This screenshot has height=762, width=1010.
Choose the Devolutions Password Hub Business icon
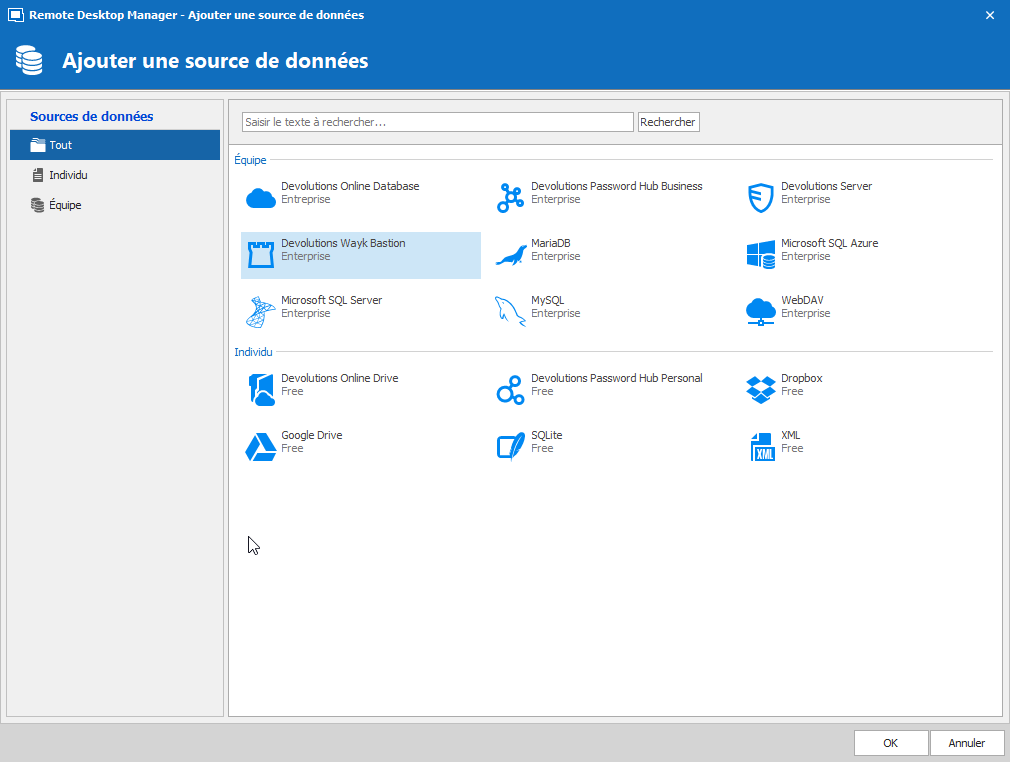click(x=510, y=198)
